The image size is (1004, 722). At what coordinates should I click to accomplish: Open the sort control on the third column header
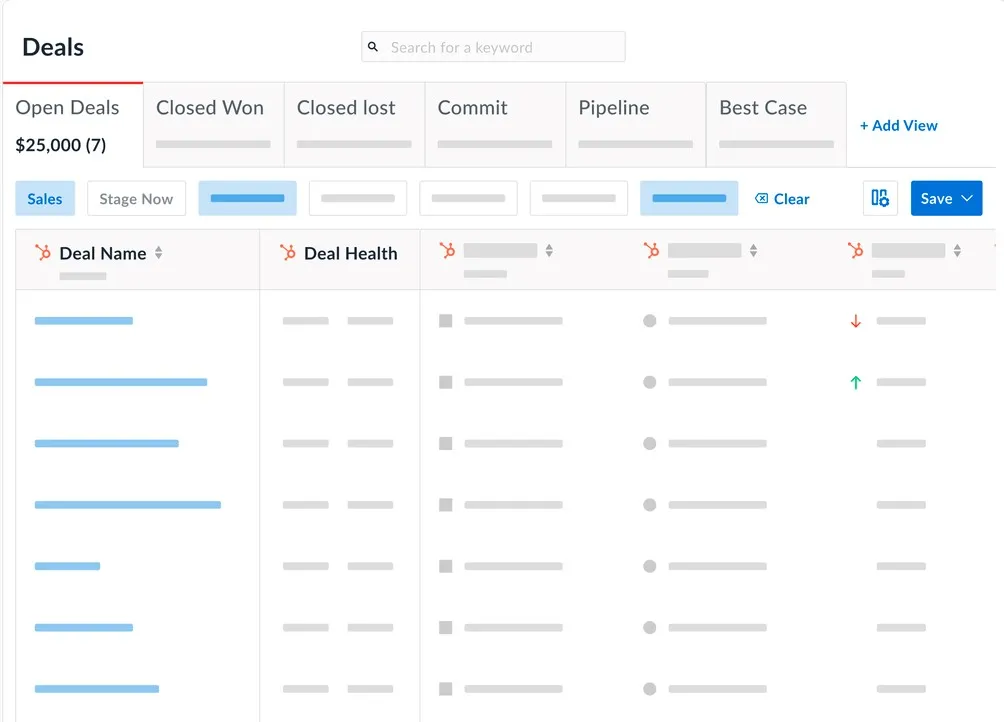pos(550,250)
